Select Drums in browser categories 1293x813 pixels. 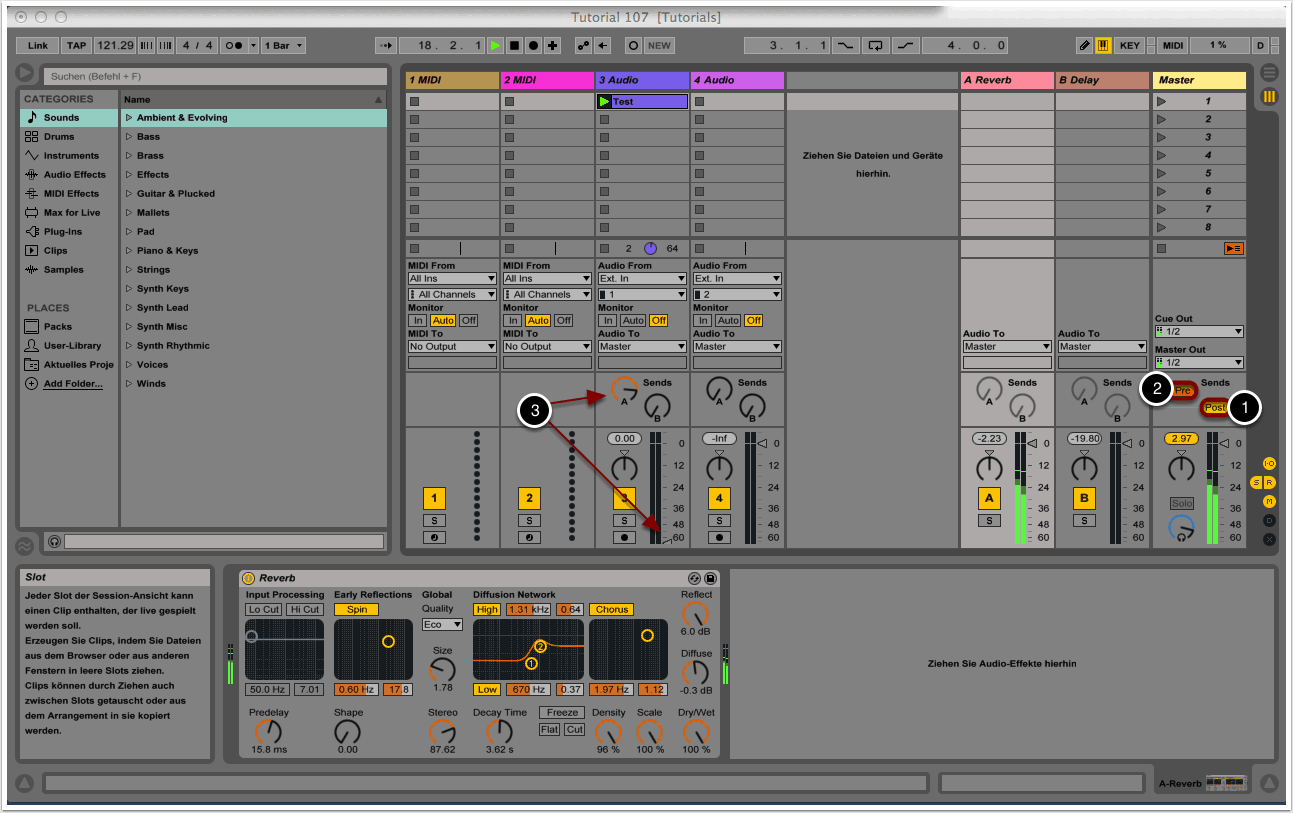coord(58,137)
